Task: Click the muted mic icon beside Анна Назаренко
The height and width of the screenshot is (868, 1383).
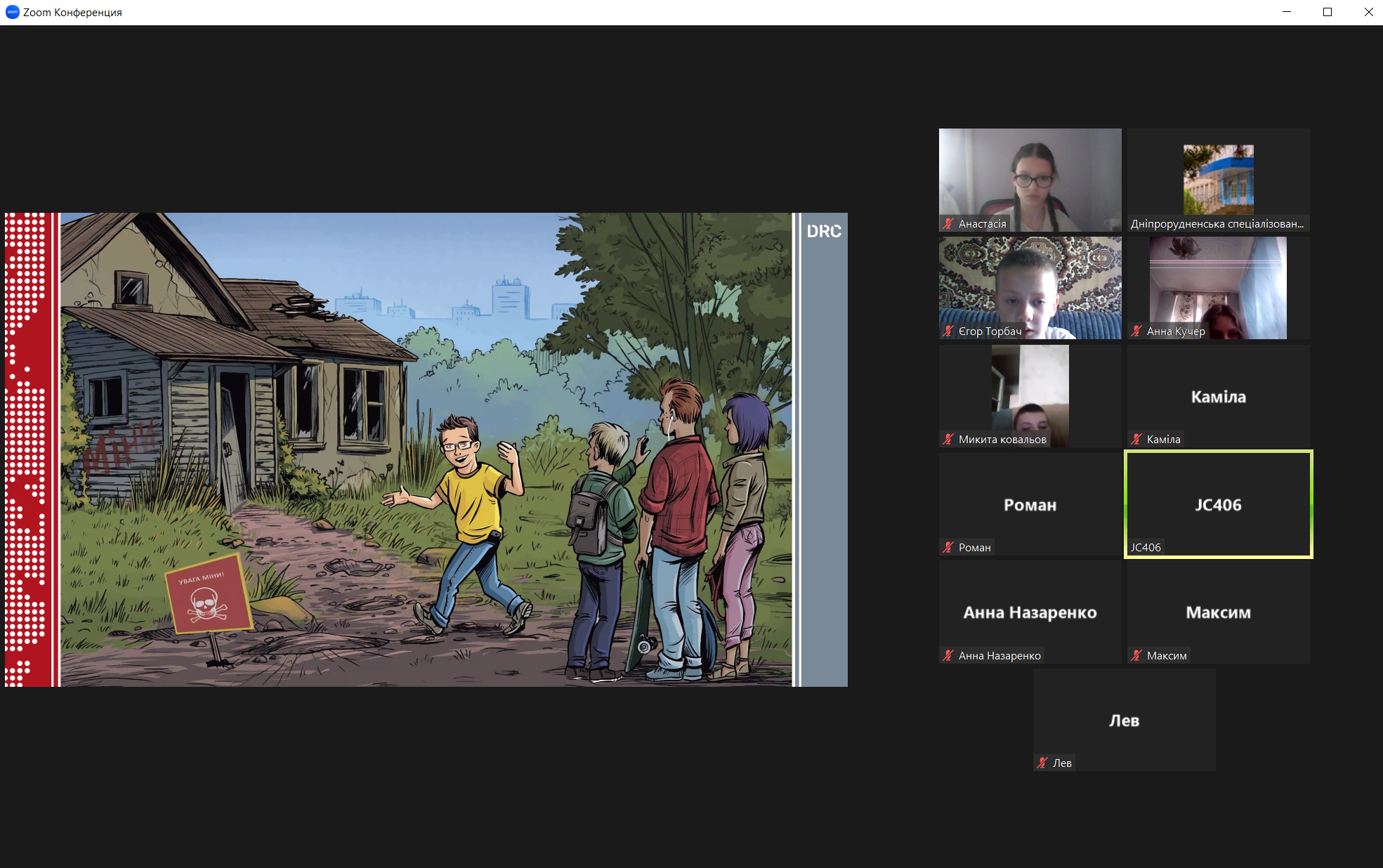Action: point(948,656)
